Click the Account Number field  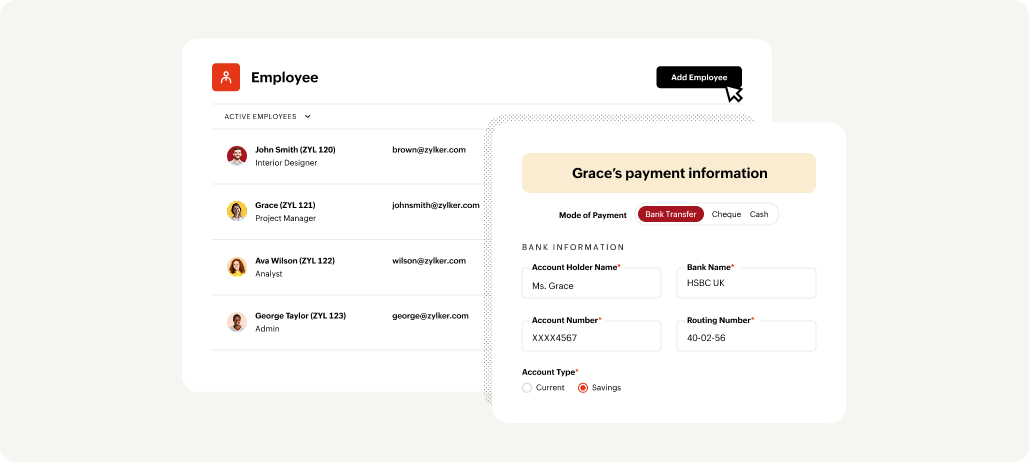click(591, 336)
